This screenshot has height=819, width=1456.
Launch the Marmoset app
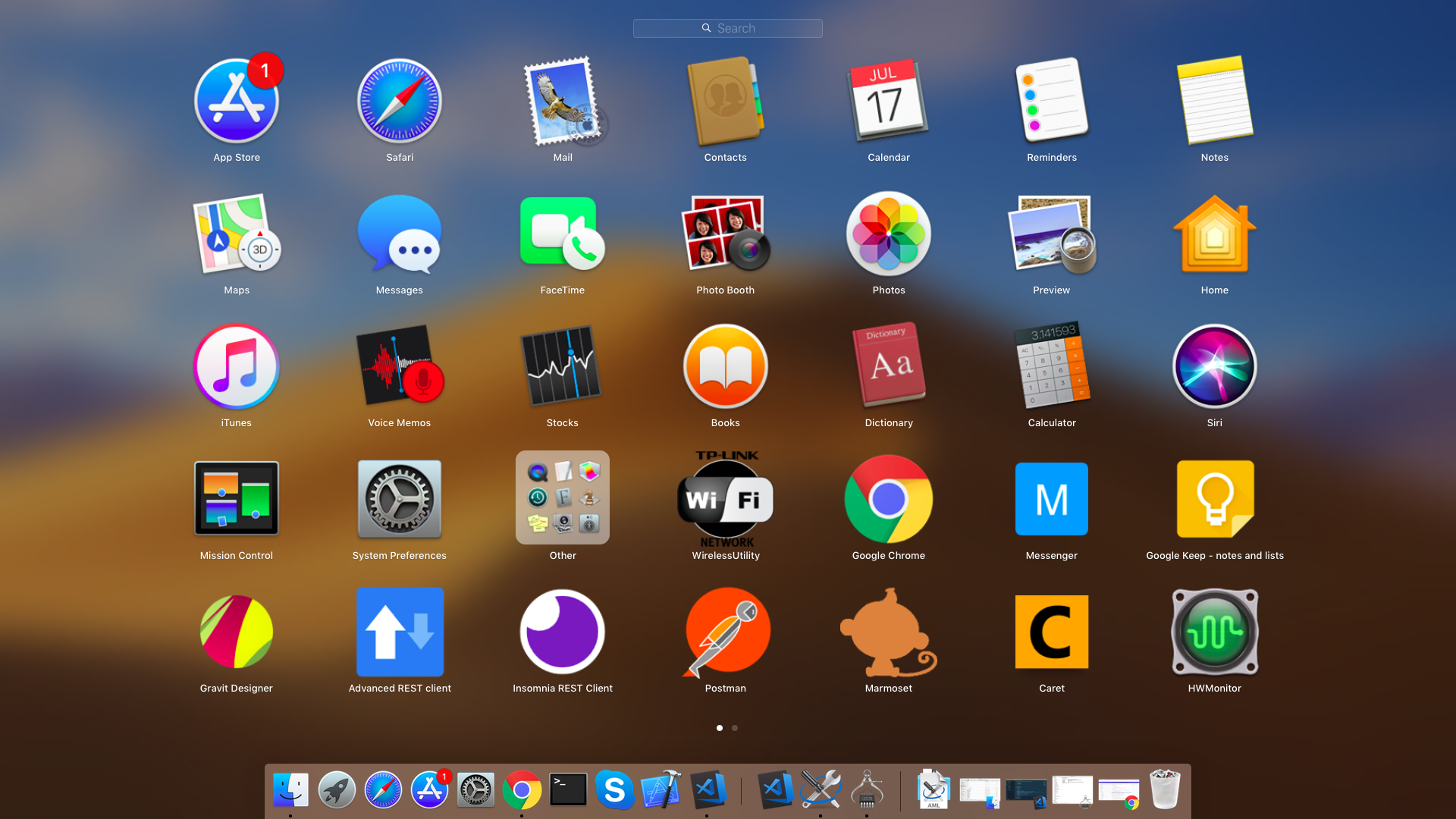889,632
